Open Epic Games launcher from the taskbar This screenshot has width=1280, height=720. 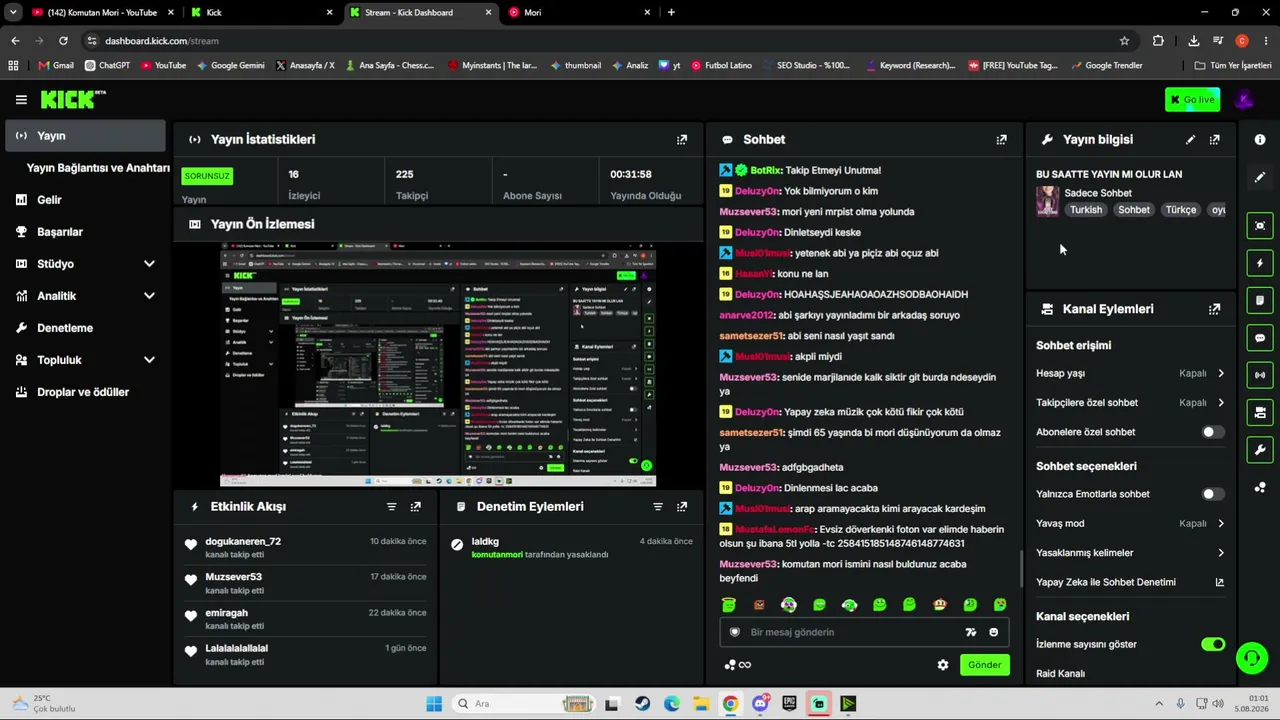[789, 704]
